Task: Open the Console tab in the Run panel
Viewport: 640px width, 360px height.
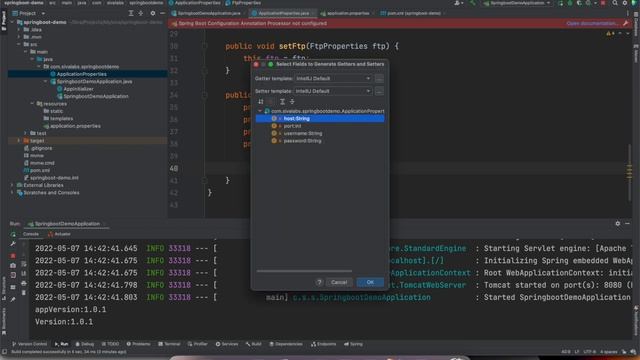Action: click(31, 234)
